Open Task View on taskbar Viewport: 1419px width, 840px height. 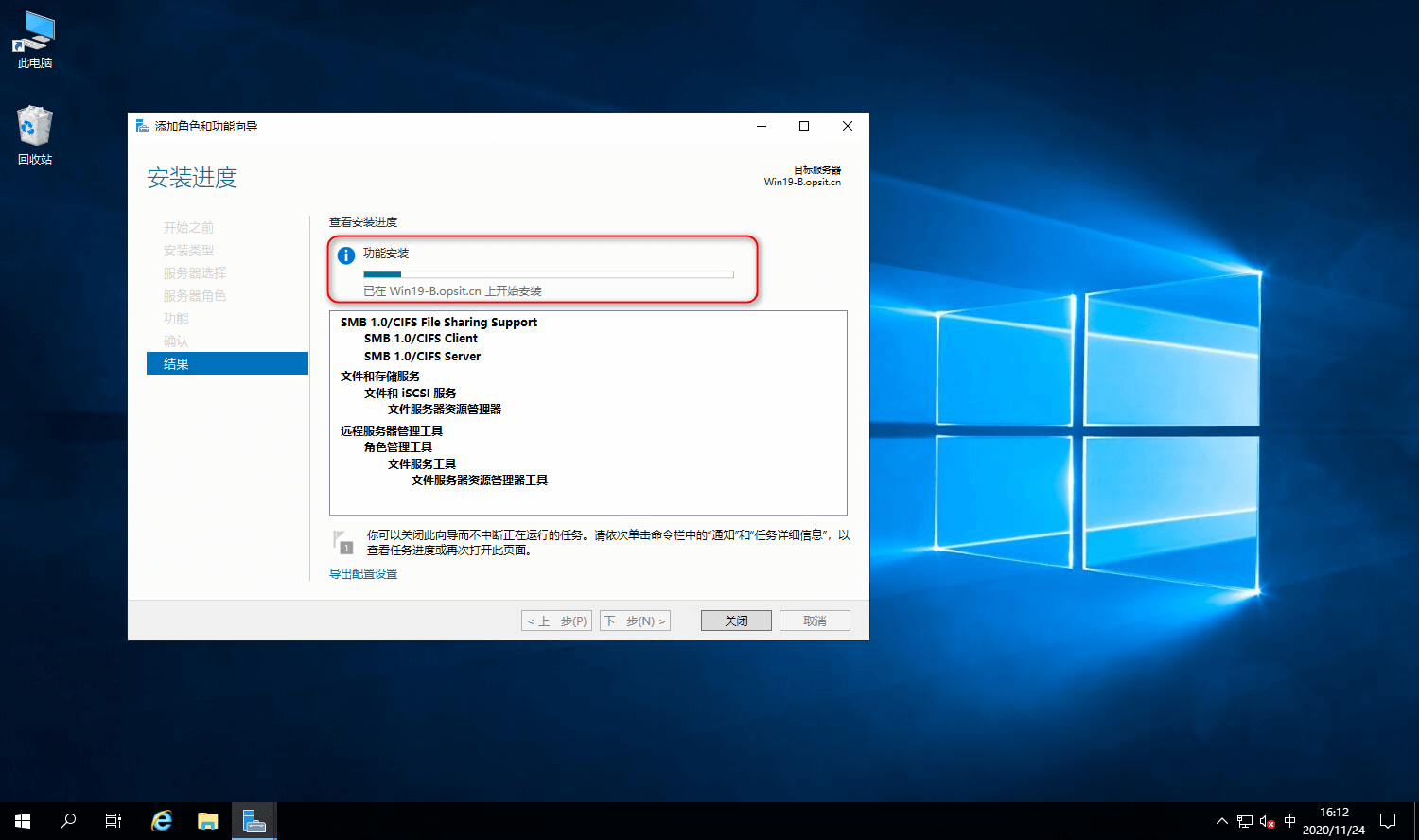pyautogui.click(x=114, y=821)
